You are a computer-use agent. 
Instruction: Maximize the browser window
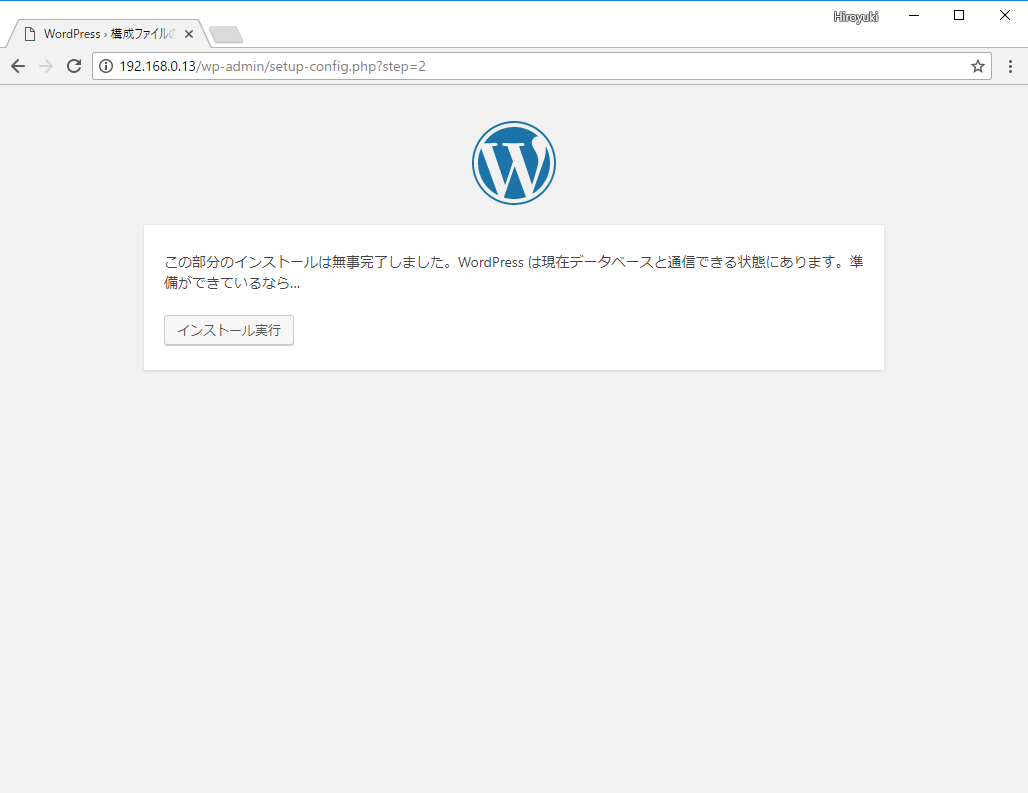[x=959, y=15]
